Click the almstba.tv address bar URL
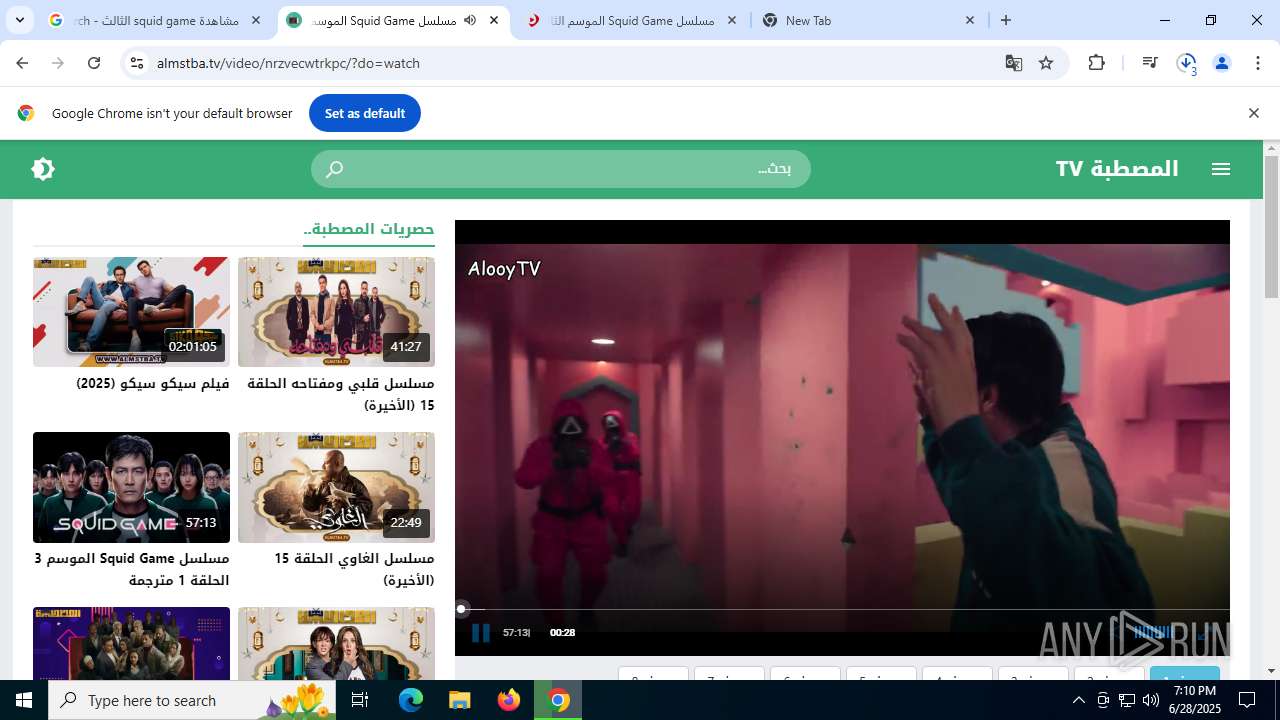1280x720 pixels. tap(288, 63)
